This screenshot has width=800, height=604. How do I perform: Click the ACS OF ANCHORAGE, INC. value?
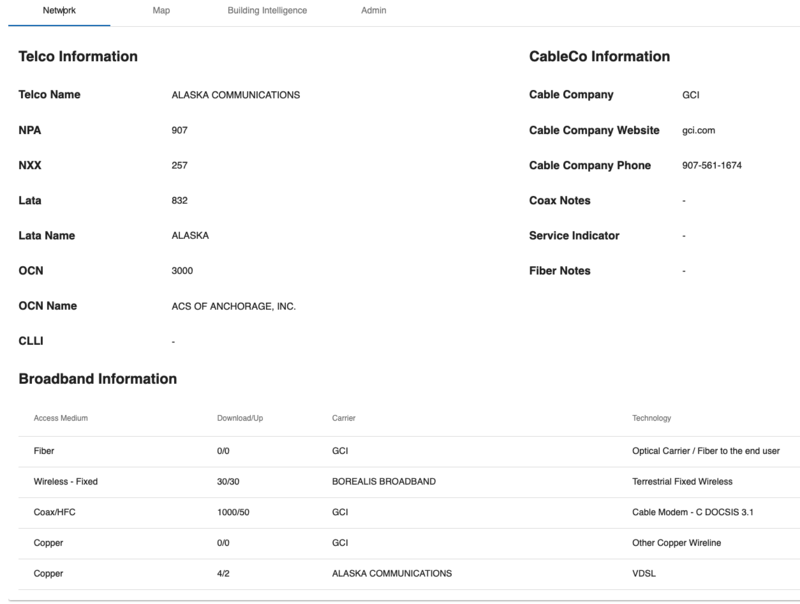(234, 306)
